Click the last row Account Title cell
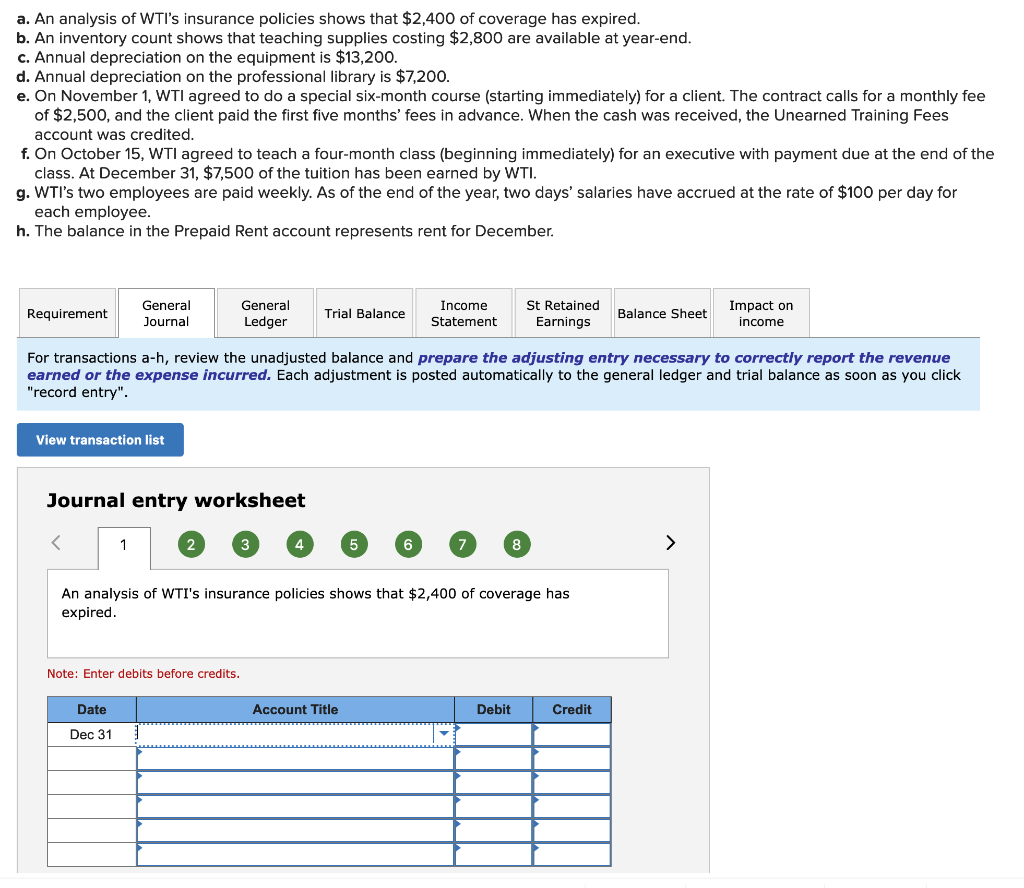 tap(295, 855)
